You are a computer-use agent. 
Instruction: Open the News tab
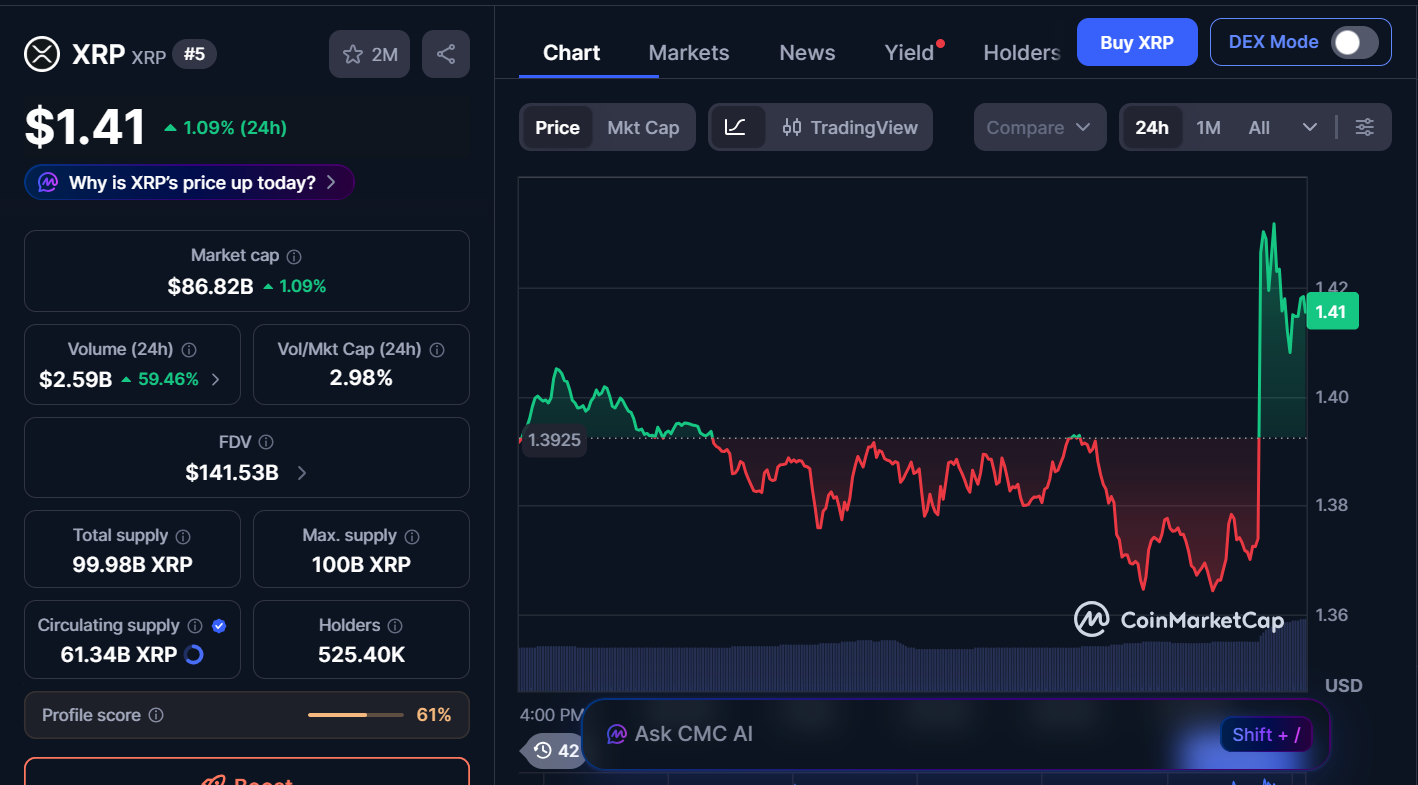pos(806,52)
